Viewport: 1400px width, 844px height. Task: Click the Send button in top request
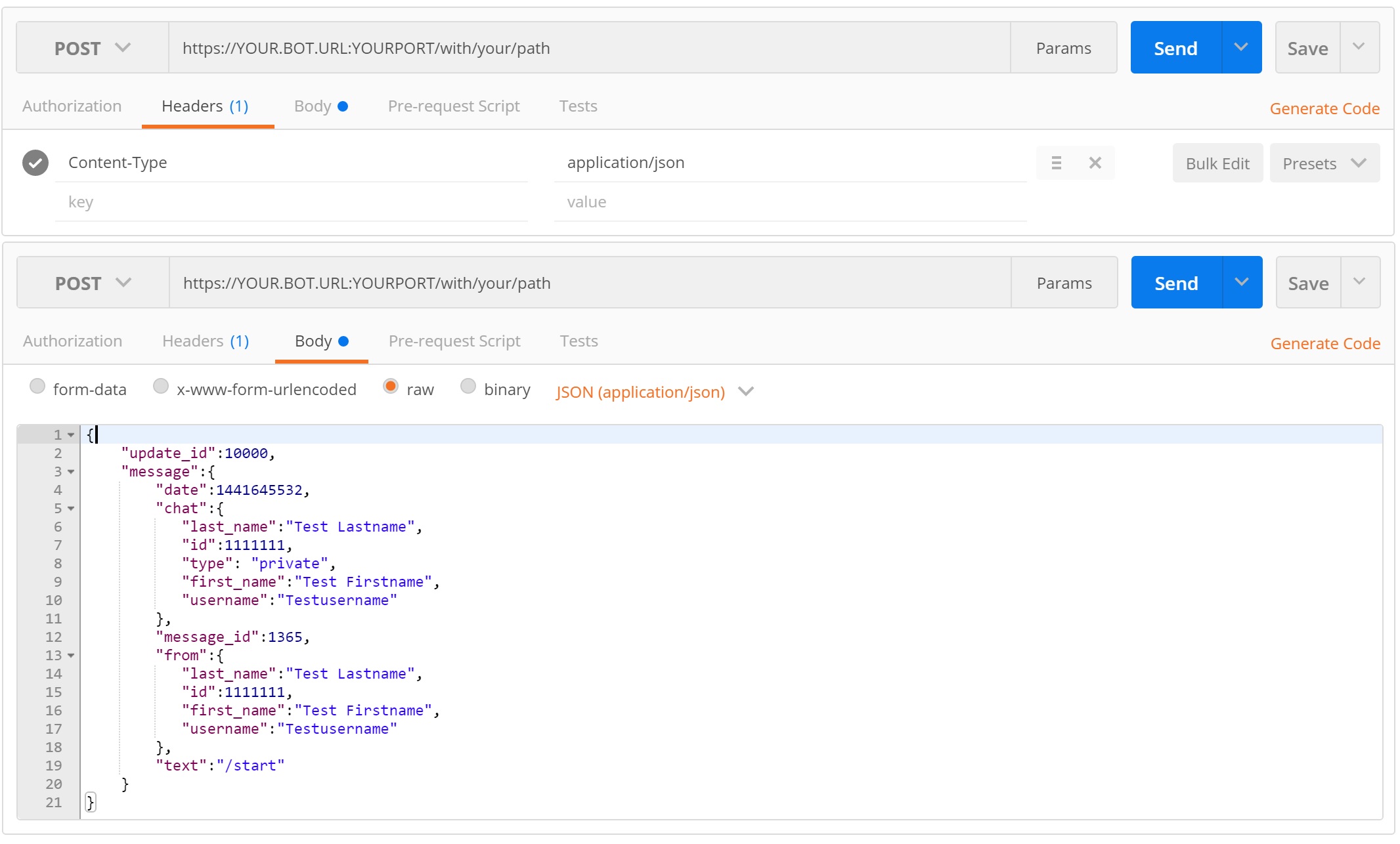click(1176, 47)
